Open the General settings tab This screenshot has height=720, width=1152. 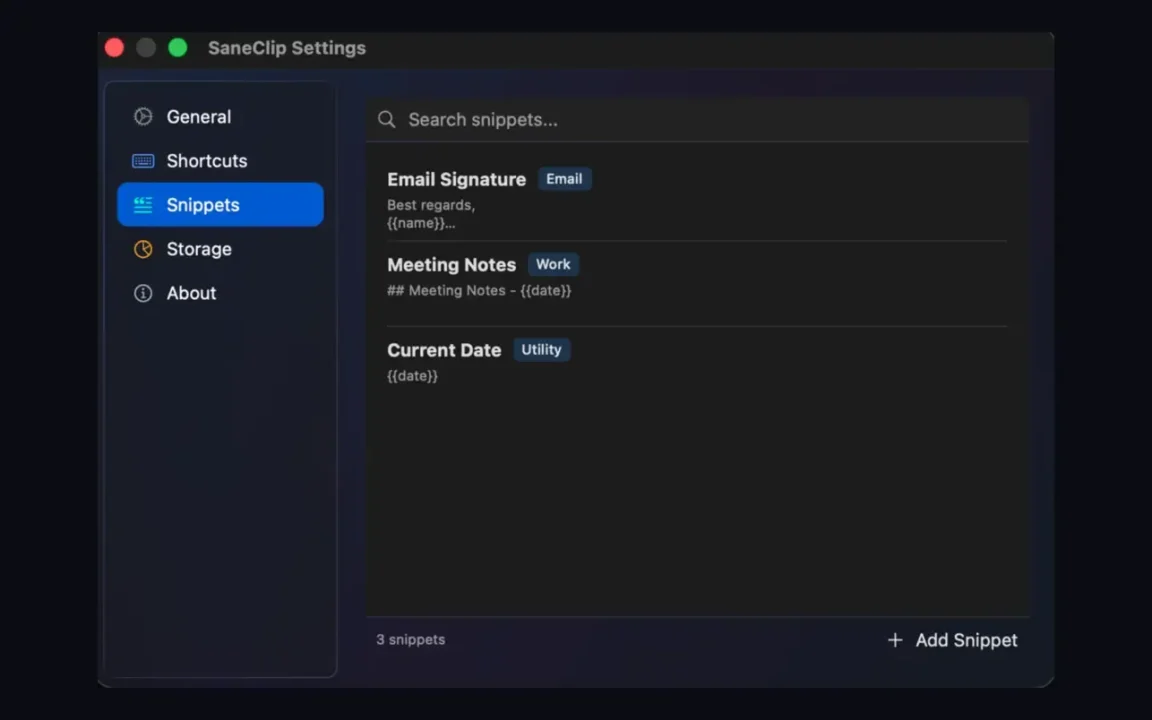tap(220, 116)
